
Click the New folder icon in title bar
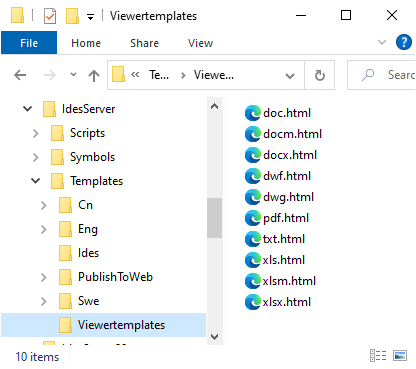pyautogui.click(x=72, y=16)
